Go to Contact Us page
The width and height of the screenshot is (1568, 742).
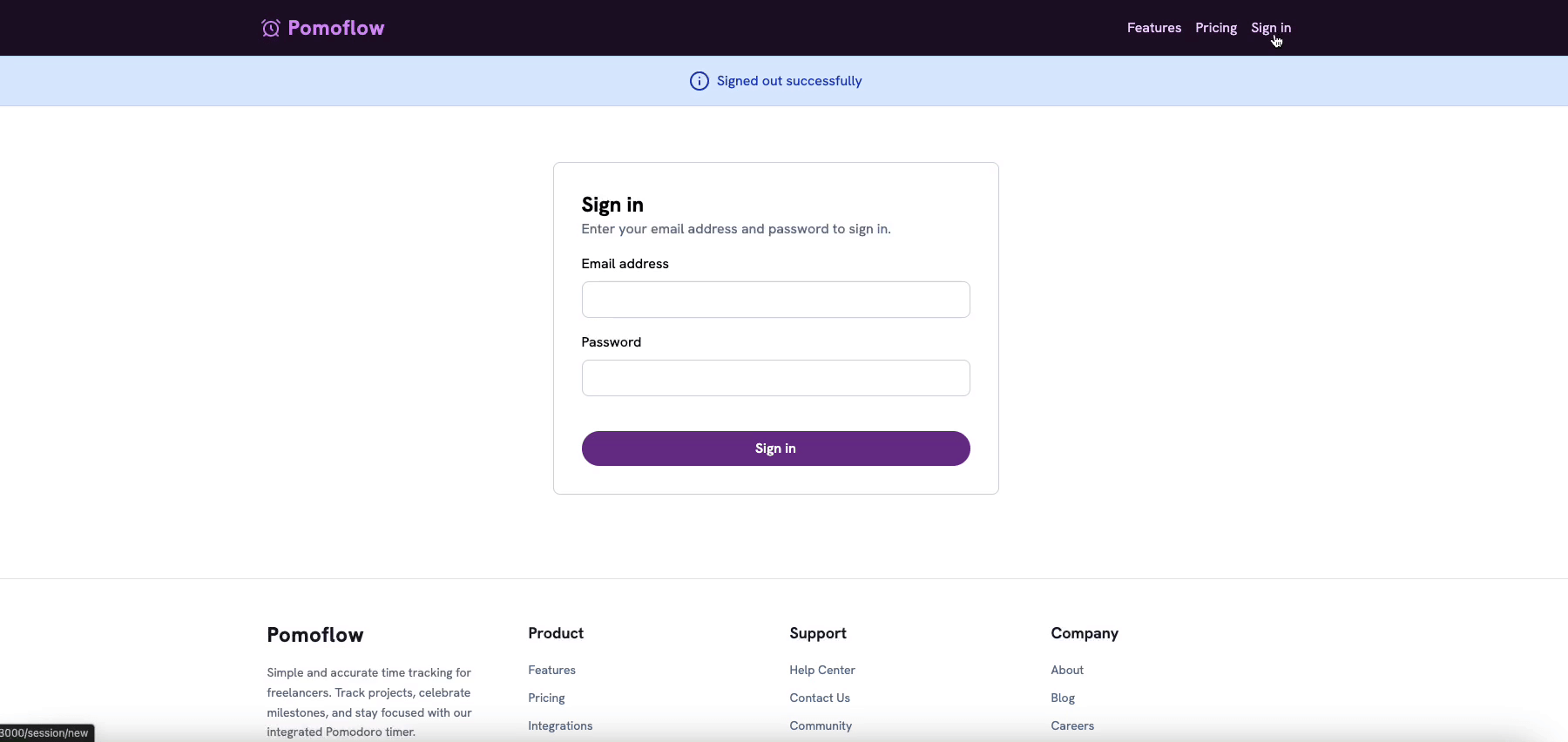point(820,698)
